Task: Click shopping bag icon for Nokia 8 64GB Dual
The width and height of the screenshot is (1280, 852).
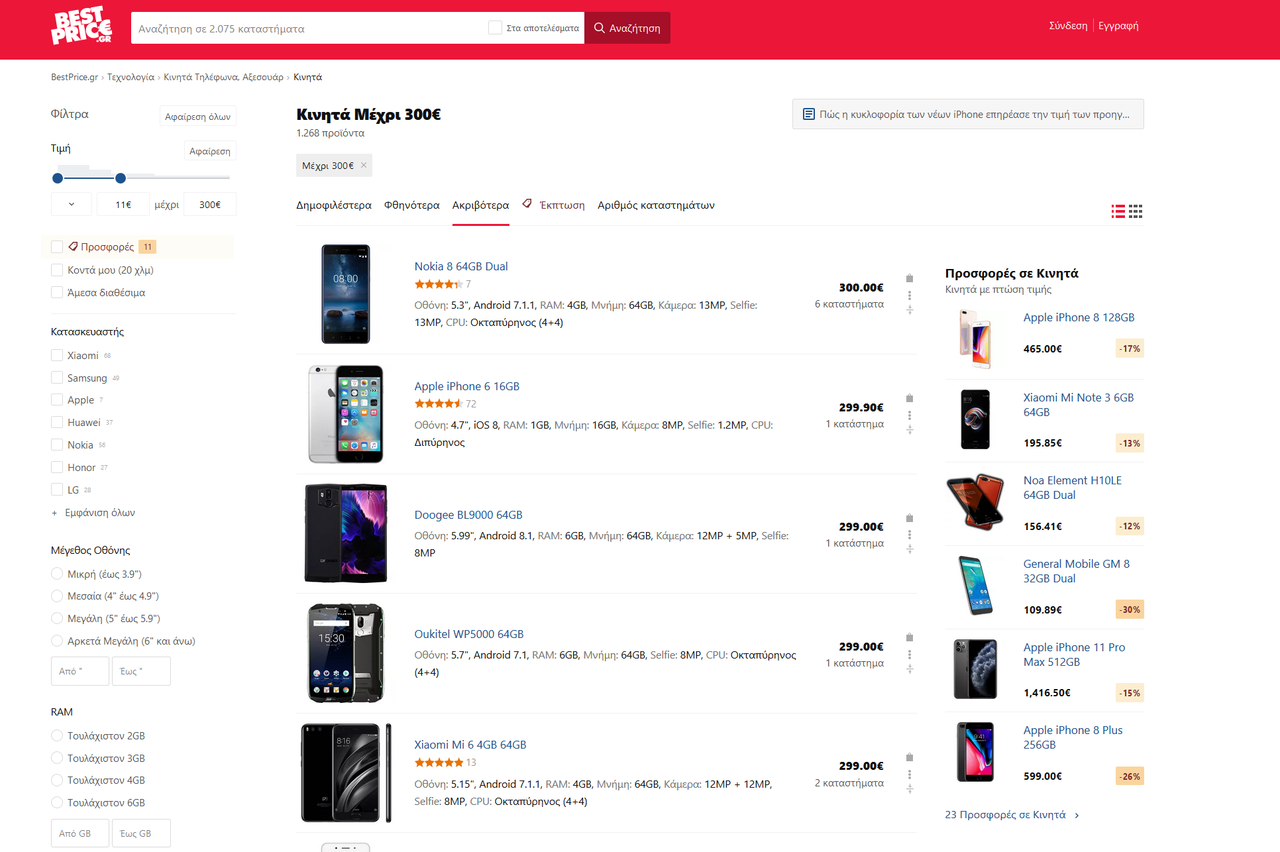Action: coord(909,279)
